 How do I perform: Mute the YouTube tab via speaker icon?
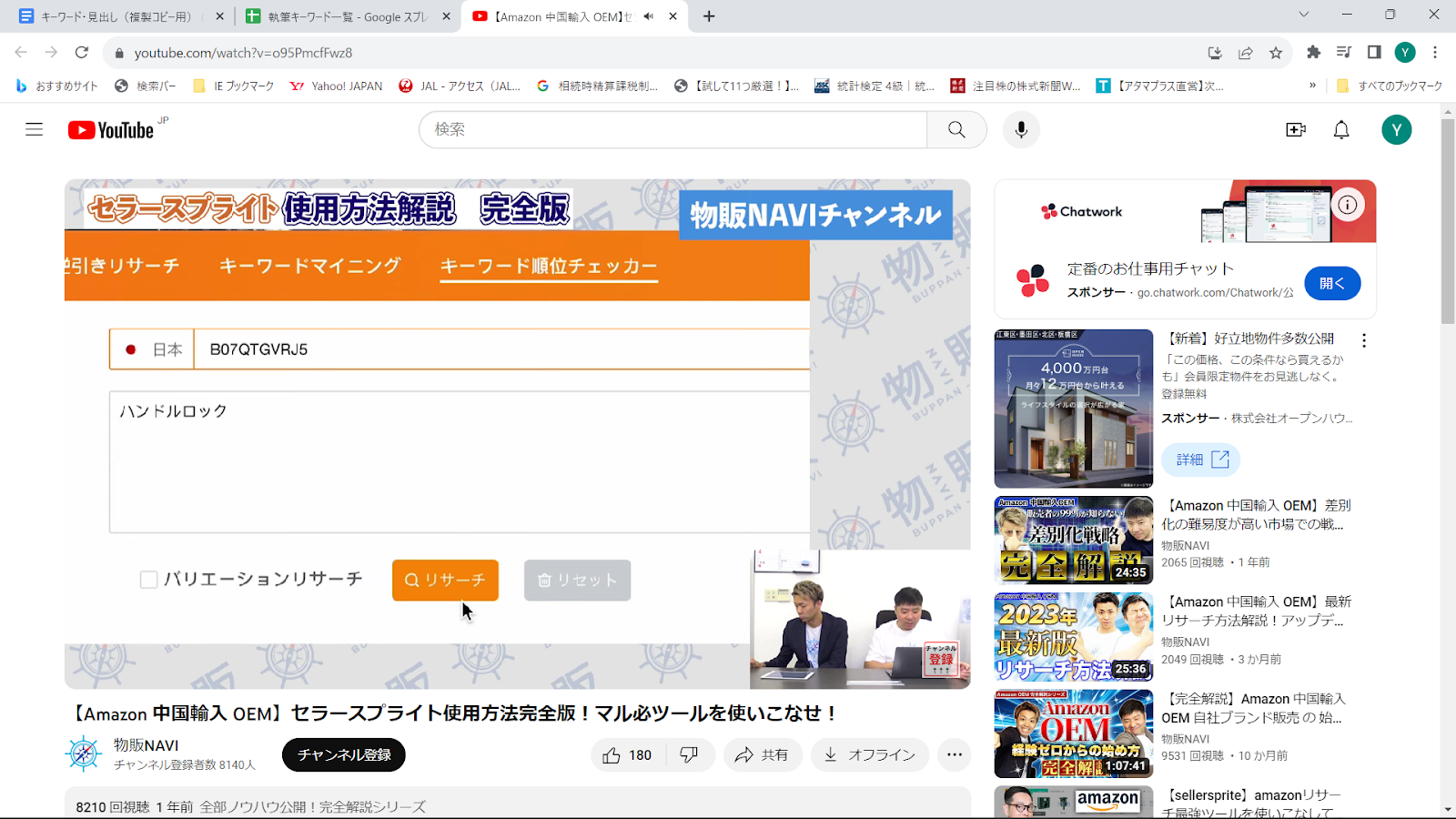click(x=648, y=16)
